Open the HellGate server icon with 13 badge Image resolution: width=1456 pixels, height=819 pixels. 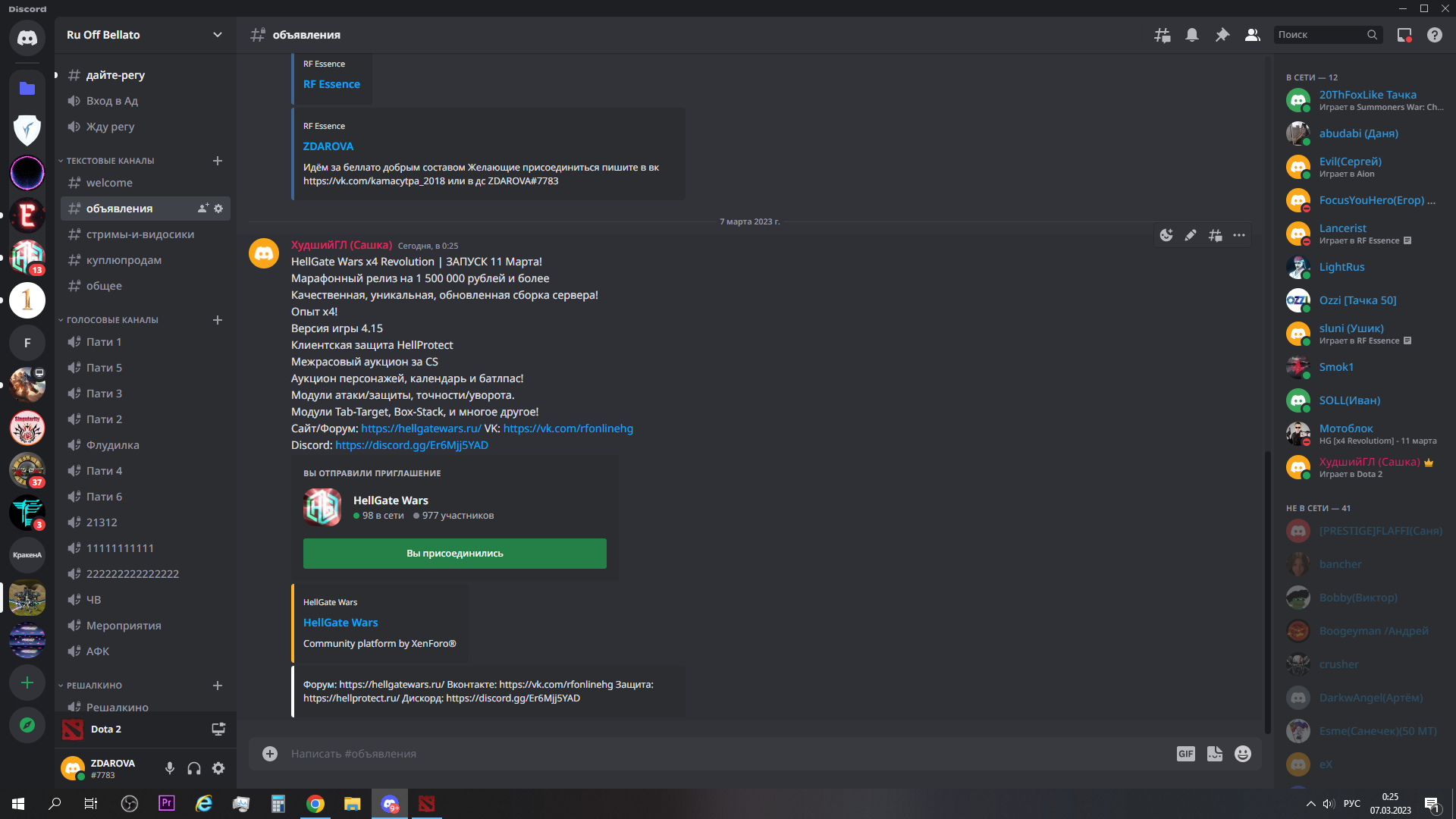[x=27, y=257]
